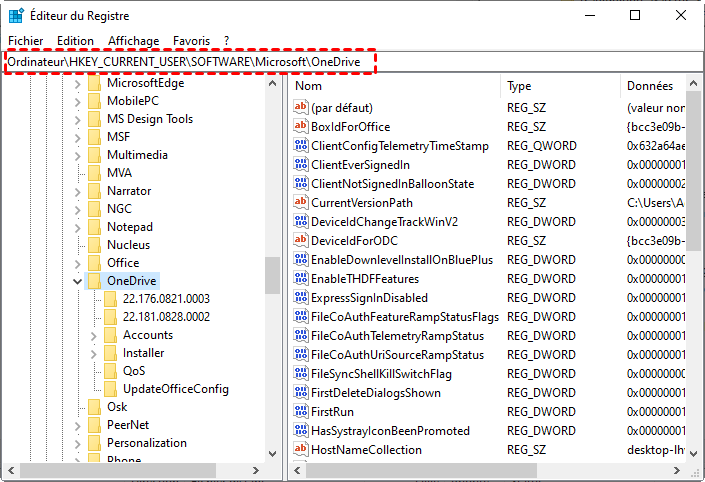Click the string icon of BoxIdForOffice

(300, 126)
